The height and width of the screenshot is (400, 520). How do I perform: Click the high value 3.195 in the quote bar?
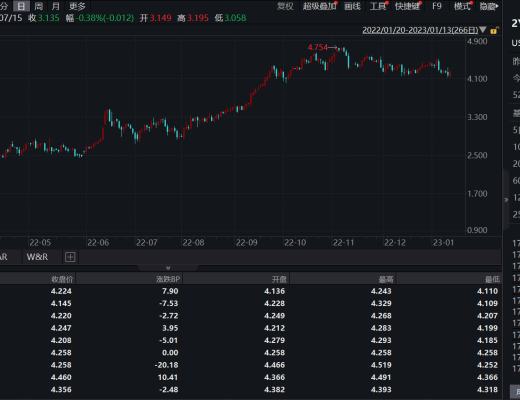pos(198,18)
